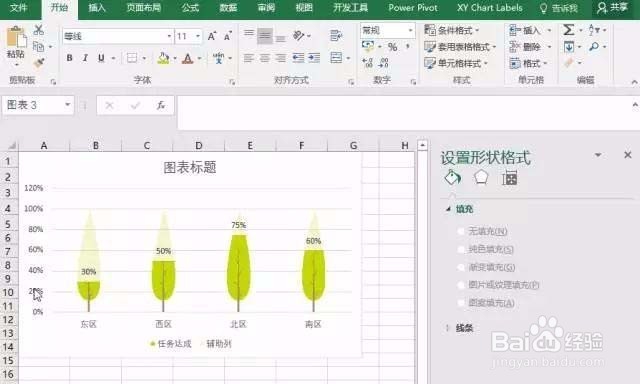Click the Find and Select magnifier icon

click(x=594, y=47)
